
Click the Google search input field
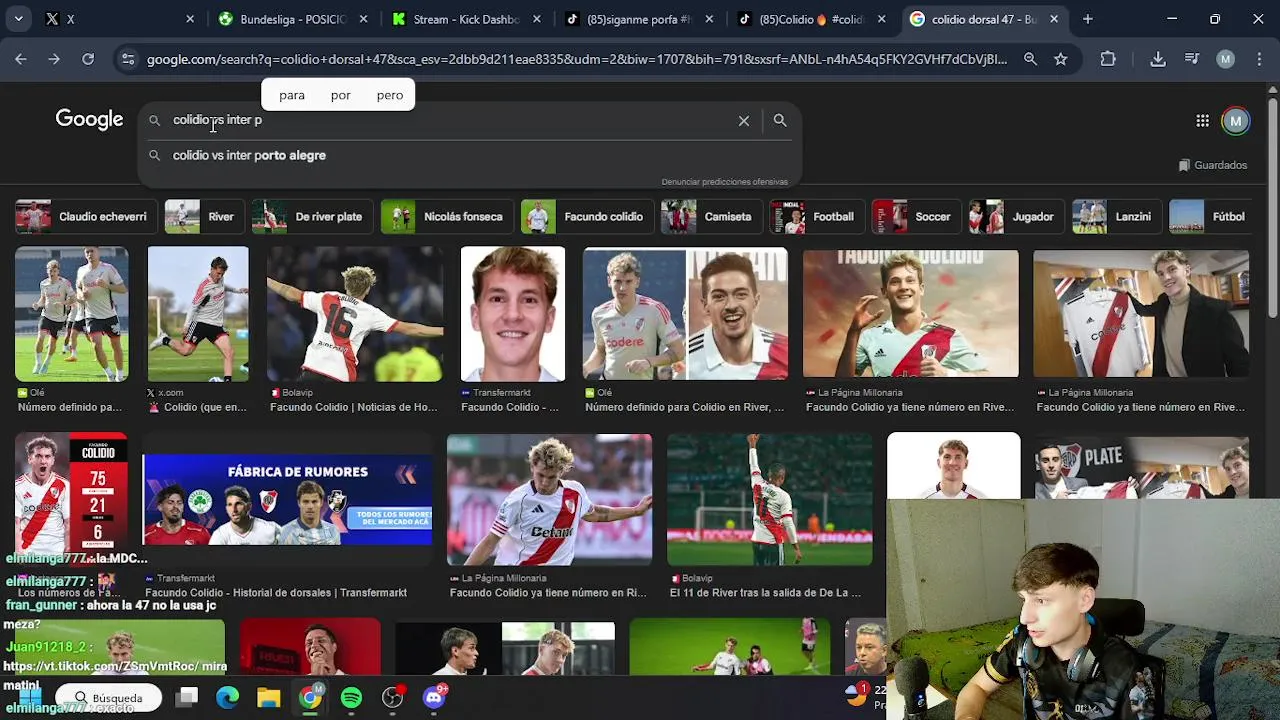click(x=450, y=120)
